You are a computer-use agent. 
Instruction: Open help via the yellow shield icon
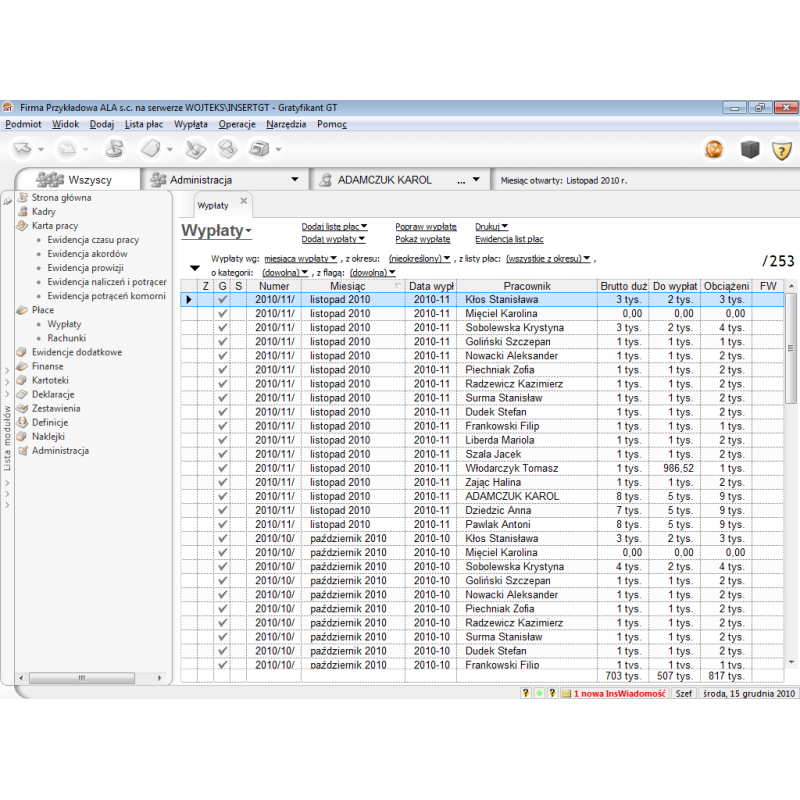coord(781,149)
